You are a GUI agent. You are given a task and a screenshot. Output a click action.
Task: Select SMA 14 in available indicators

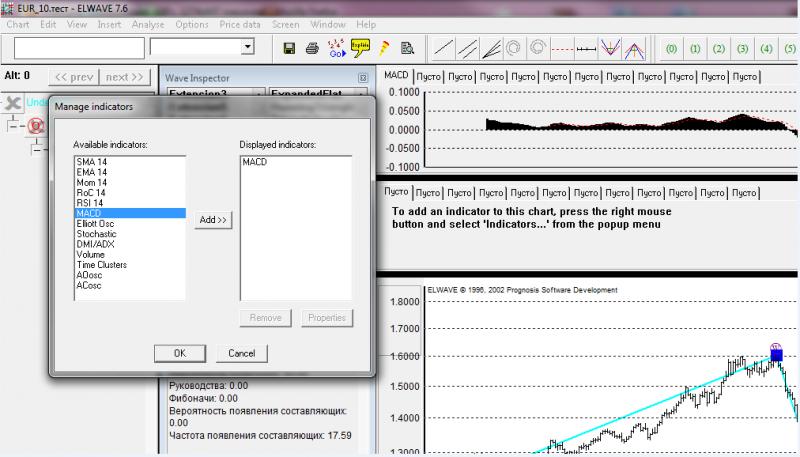[130, 162]
